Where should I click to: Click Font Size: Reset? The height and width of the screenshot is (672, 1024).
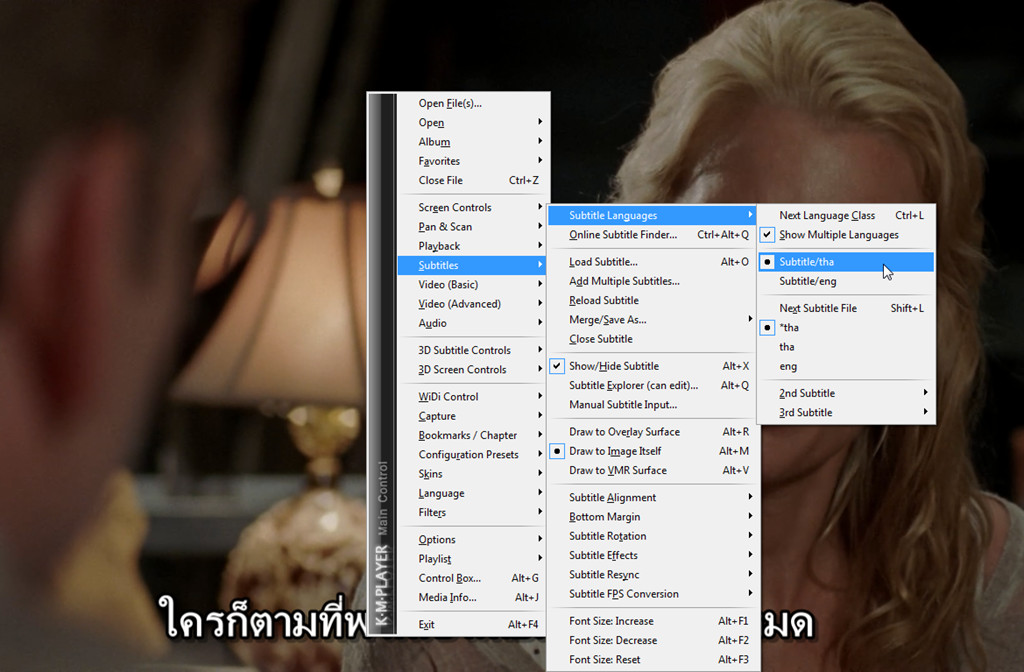coord(651,660)
